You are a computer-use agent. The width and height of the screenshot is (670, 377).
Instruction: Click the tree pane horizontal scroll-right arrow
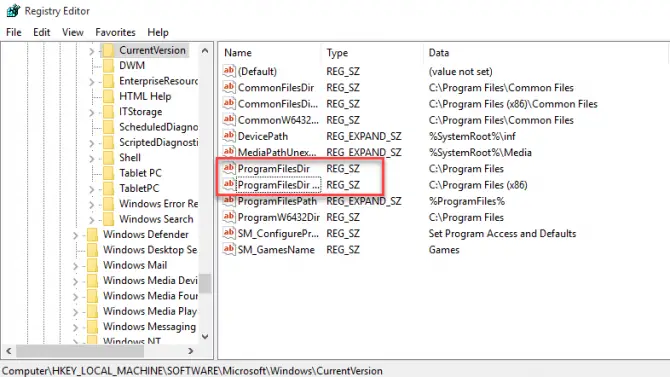(x=191, y=351)
